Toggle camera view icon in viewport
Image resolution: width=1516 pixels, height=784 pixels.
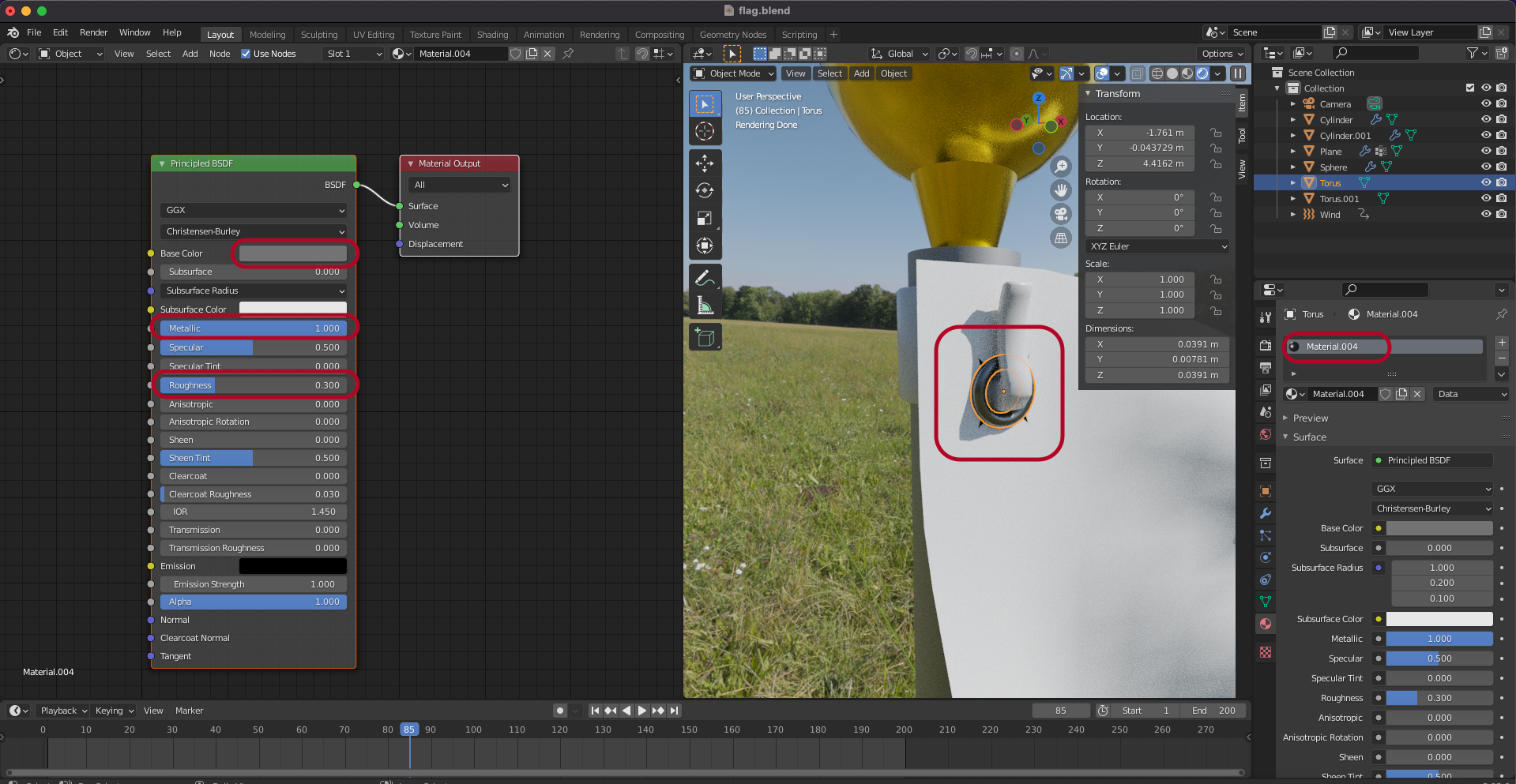coord(1061,214)
